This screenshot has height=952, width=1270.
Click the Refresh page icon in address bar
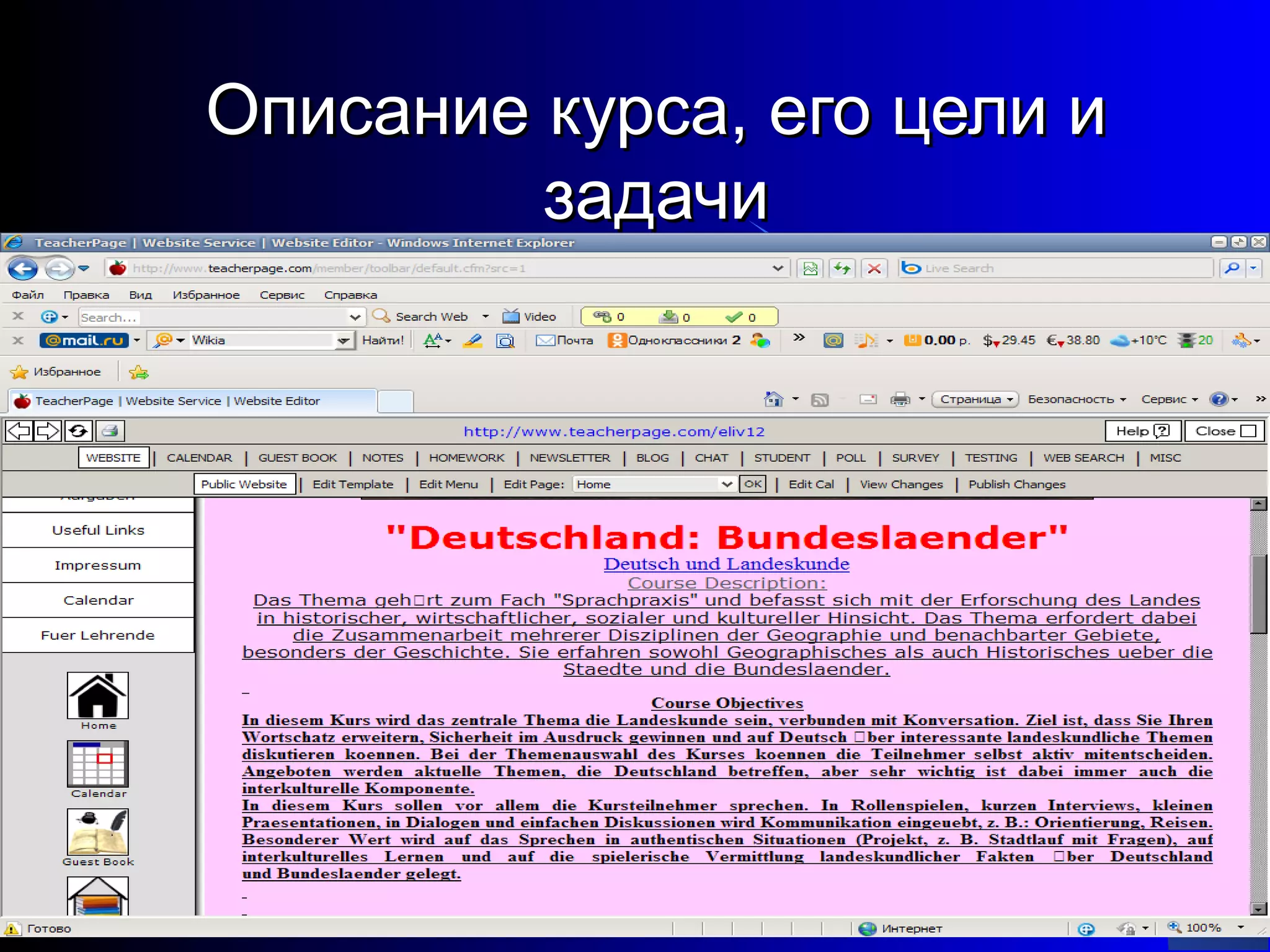pyautogui.click(x=841, y=268)
